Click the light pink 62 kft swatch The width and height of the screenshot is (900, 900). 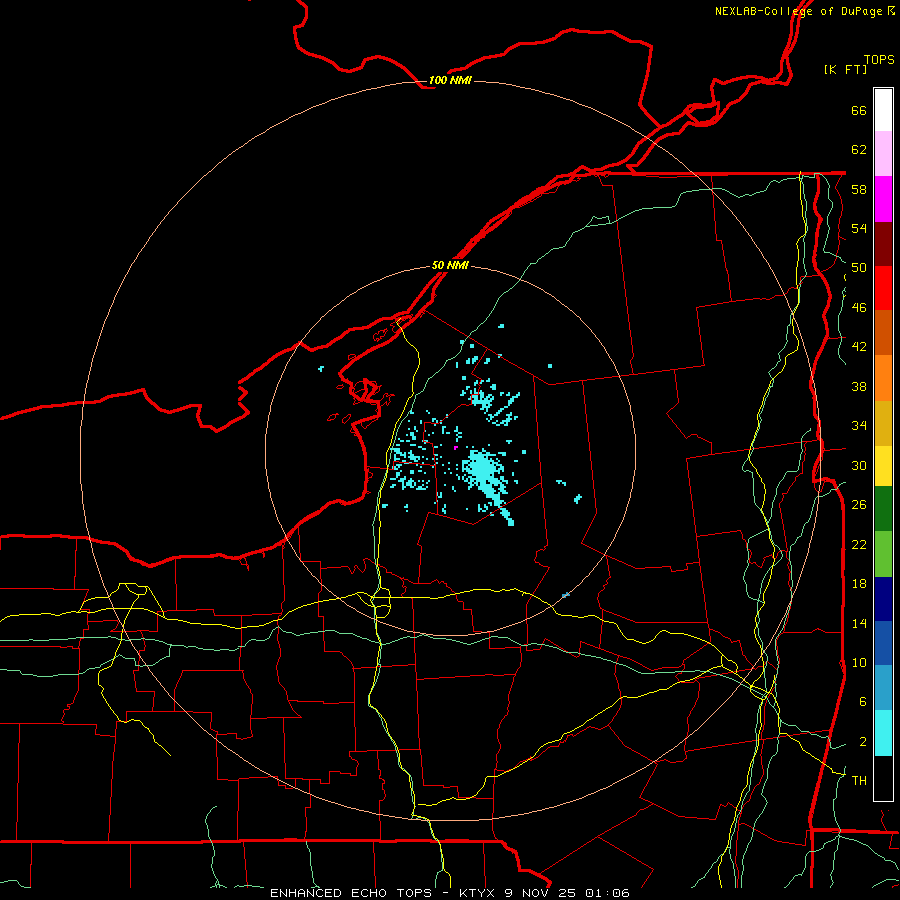coord(883,154)
